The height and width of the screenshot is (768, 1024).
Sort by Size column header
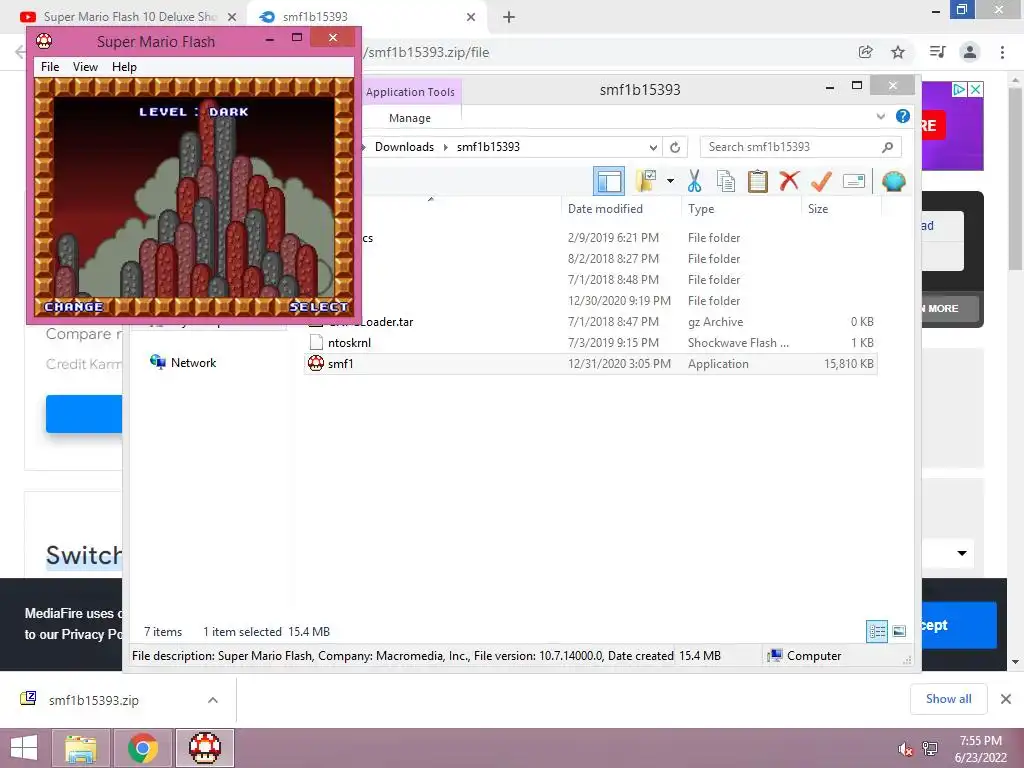click(x=818, y=209)
